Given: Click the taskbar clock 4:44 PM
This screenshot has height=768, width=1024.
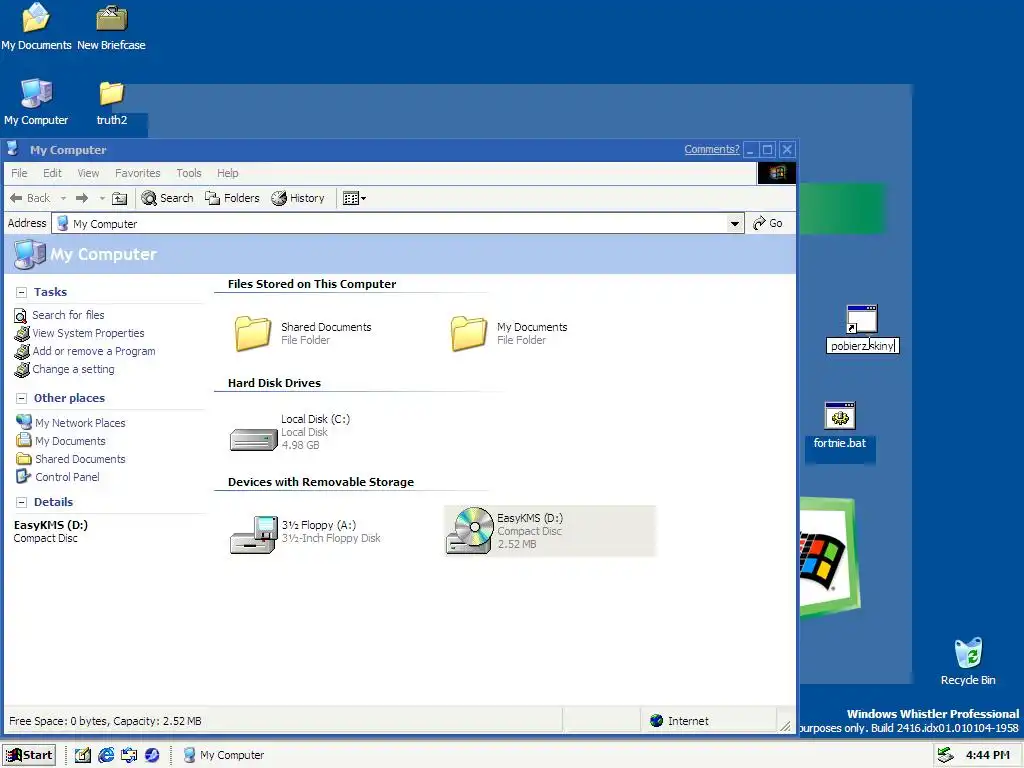Looking at the screenshot, I should (x=987, y=756).
